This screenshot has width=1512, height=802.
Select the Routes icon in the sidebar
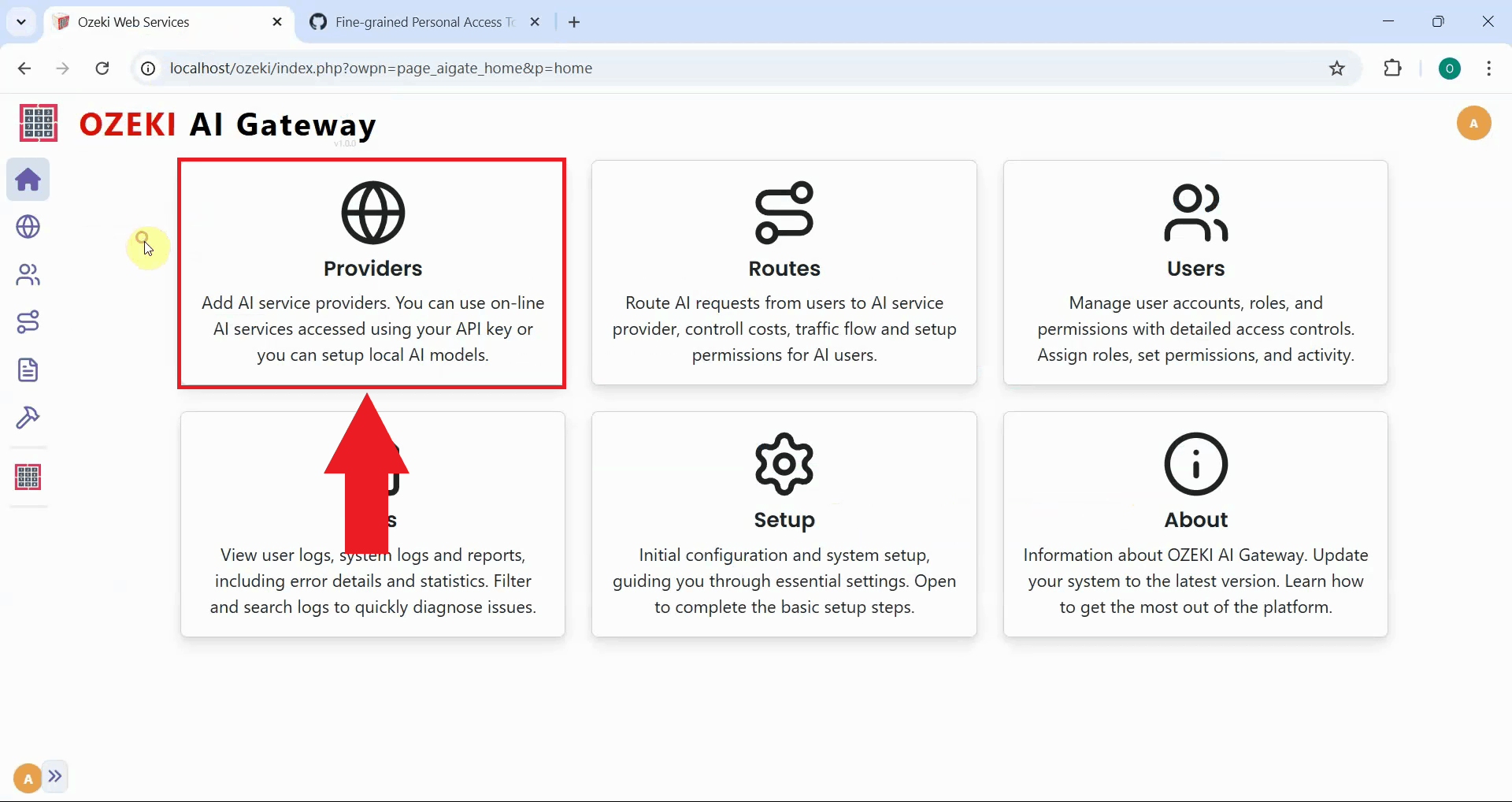point(28,321)
